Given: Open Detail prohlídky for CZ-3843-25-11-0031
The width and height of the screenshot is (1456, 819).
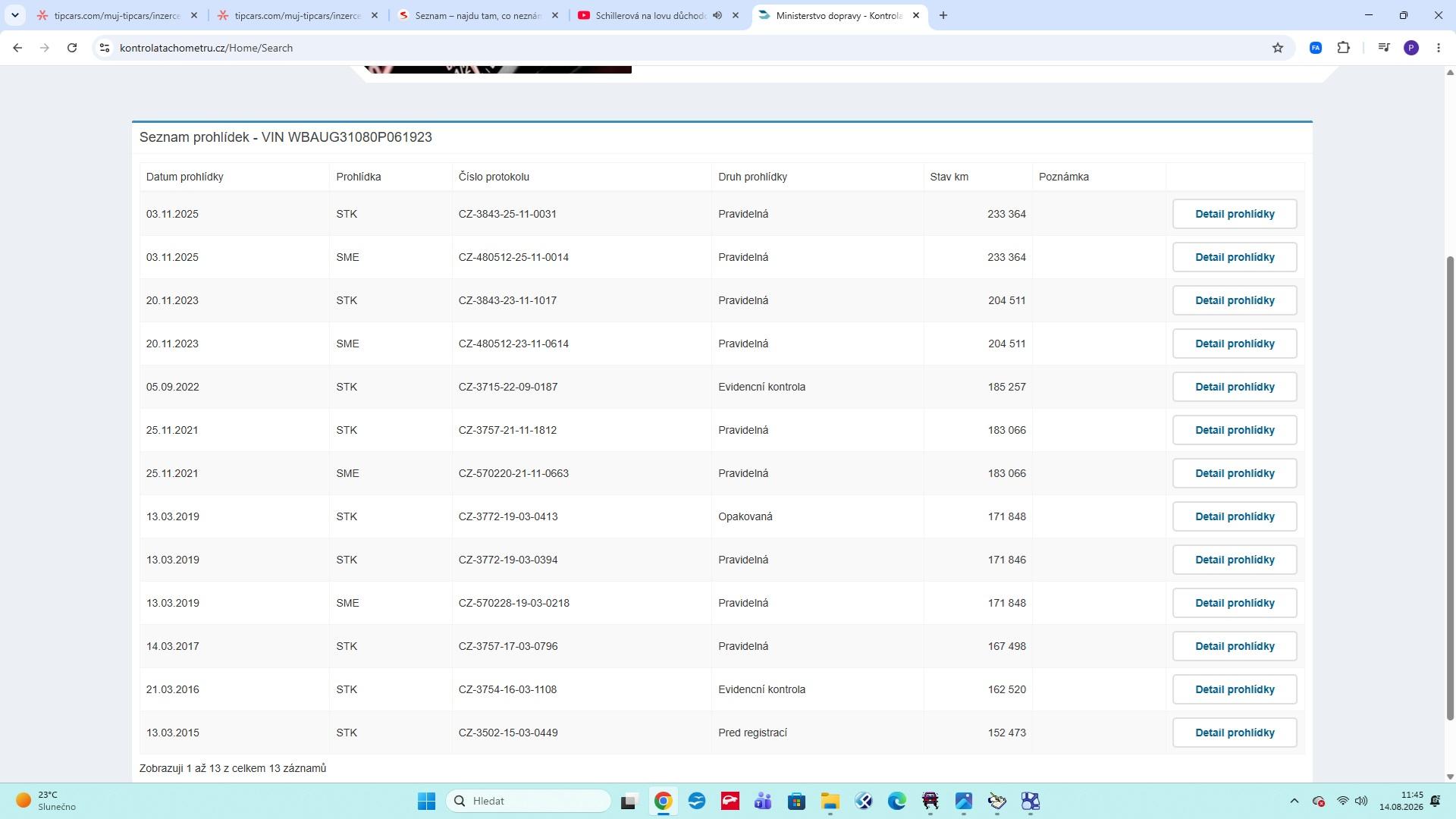Looking at the screenshot, I should (x=1235, y=214).
